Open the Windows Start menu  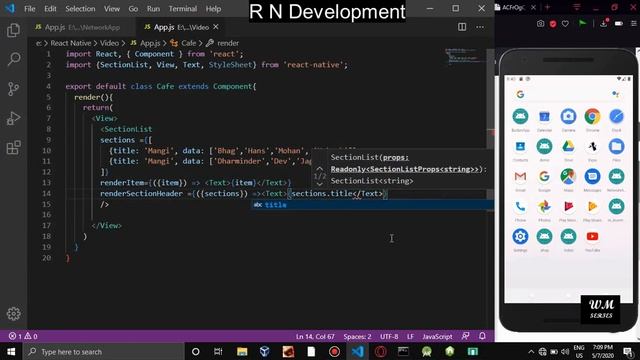pyautogui.click(x=11, y=351)
